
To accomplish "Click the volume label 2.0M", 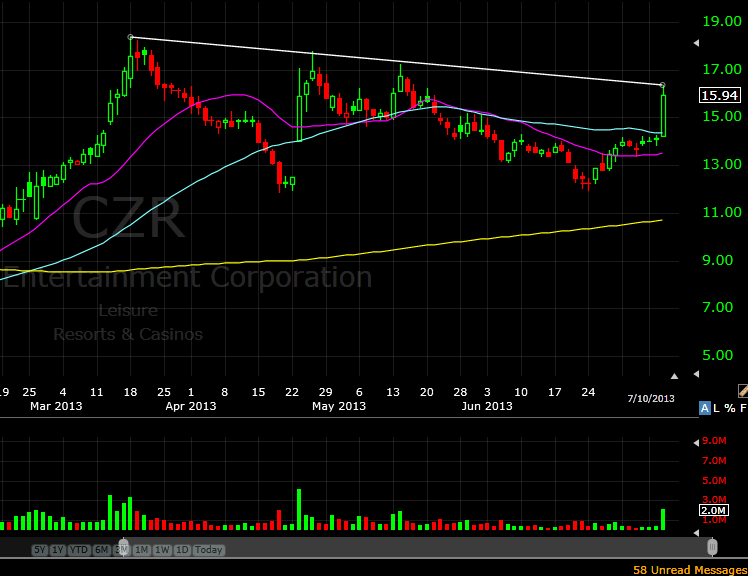I will tap(714, 510).
